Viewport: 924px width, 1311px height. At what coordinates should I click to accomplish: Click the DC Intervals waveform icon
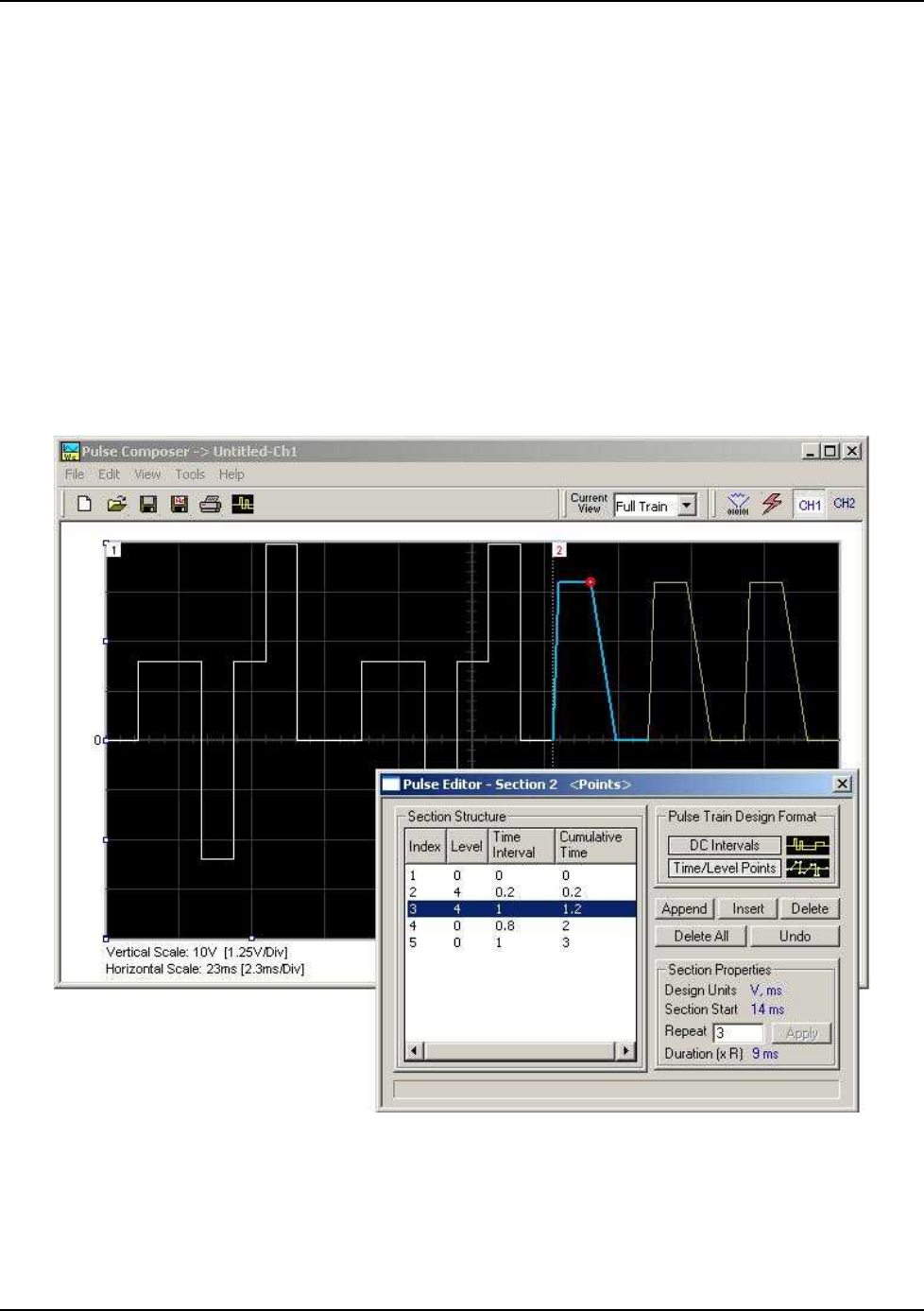coord(808,845)
